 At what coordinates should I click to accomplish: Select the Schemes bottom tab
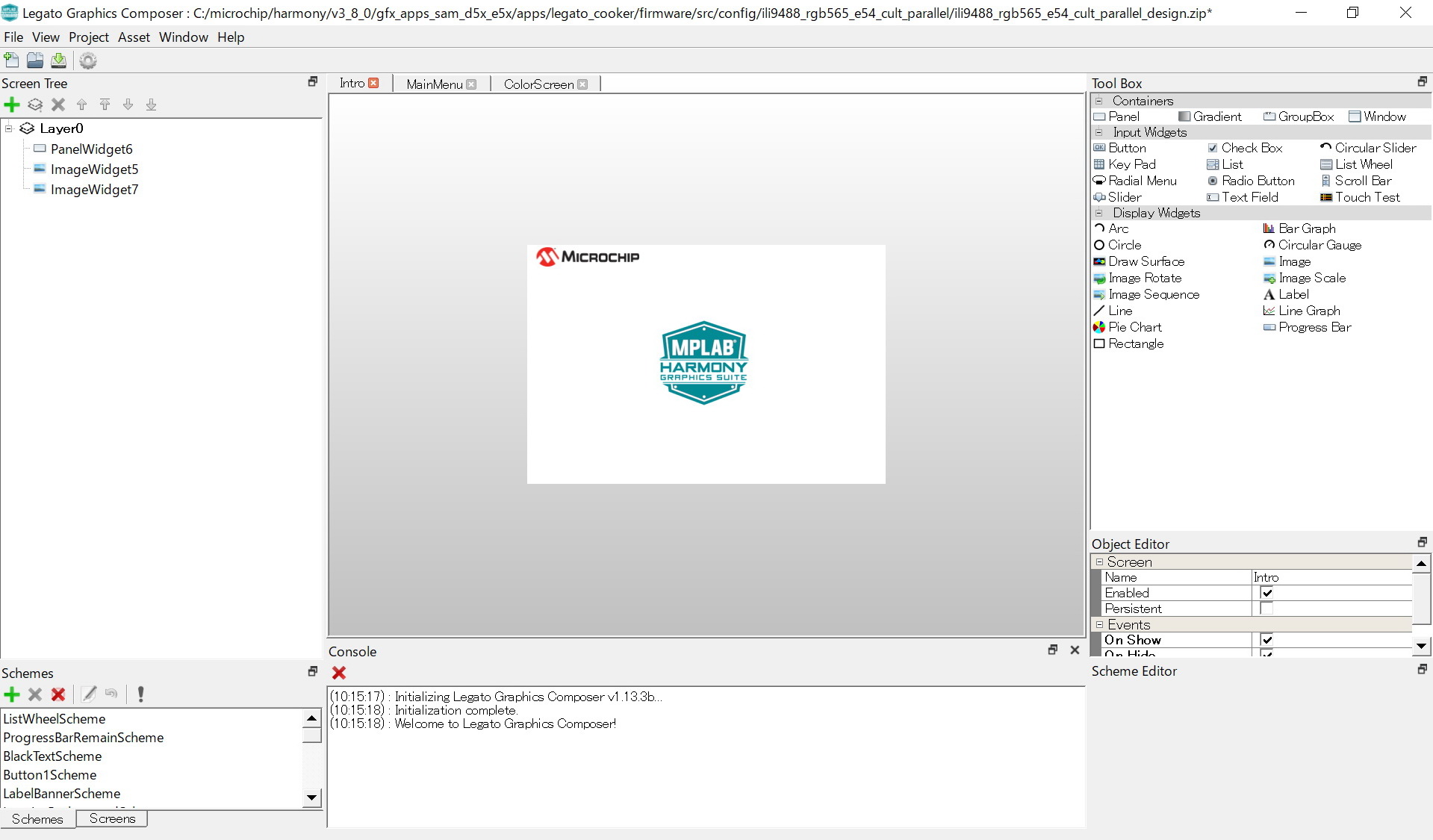pyautogui.click(x=37, y=819)
